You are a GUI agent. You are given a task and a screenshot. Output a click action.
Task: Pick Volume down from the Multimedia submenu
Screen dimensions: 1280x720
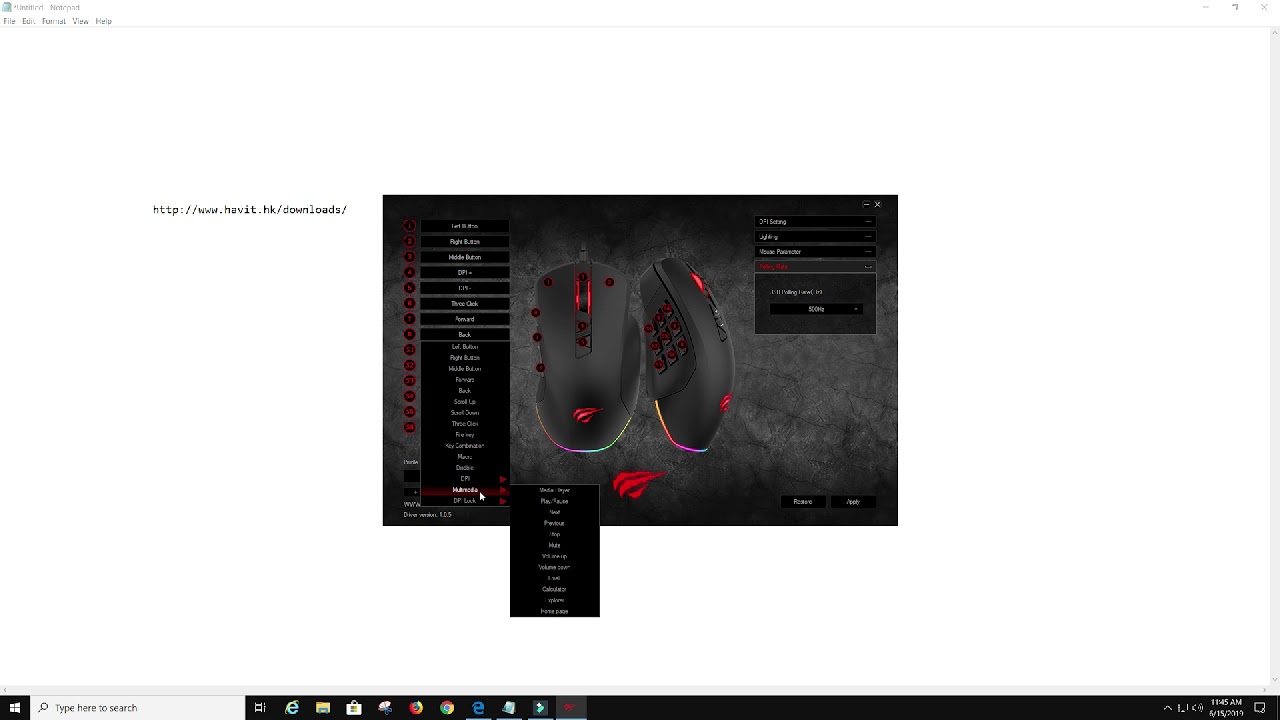click(x=554, y=567)
